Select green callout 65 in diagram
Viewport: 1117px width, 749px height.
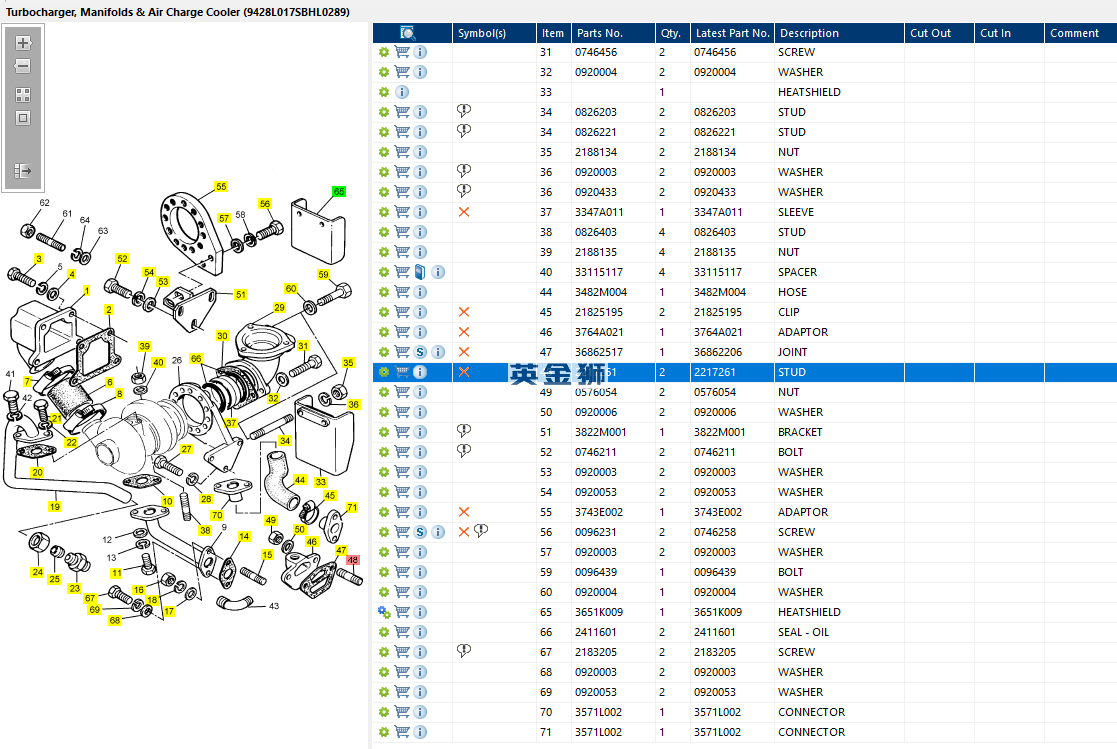(339, 192)
